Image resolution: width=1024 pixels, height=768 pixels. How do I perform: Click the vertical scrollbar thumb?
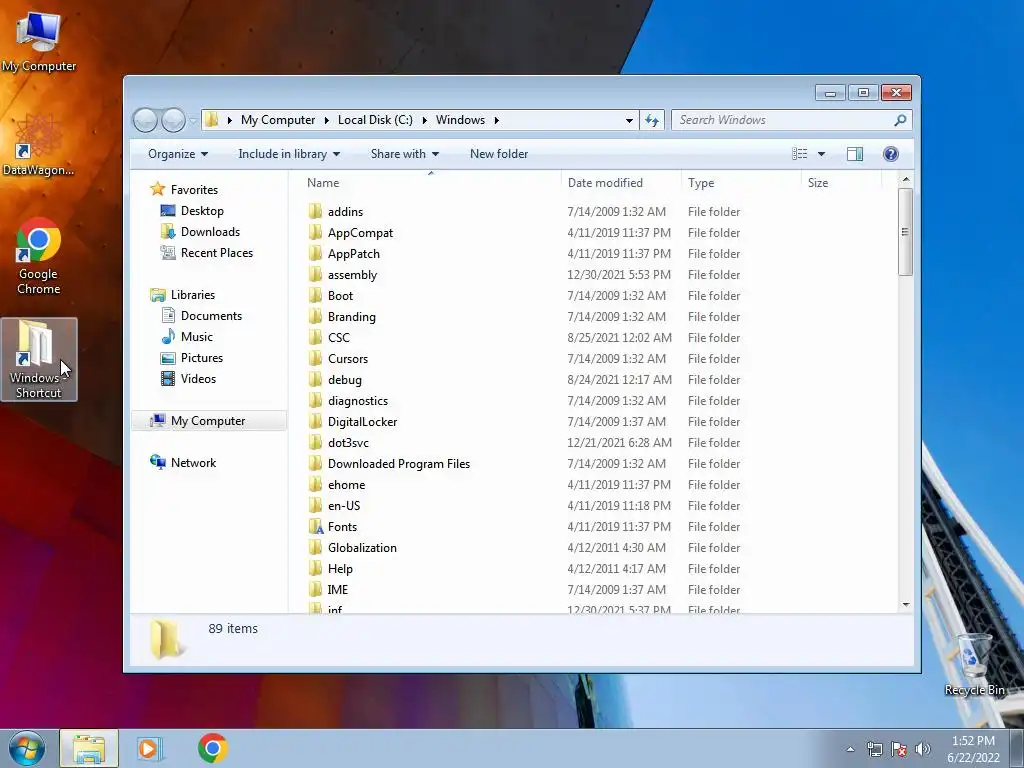(905, 232)
